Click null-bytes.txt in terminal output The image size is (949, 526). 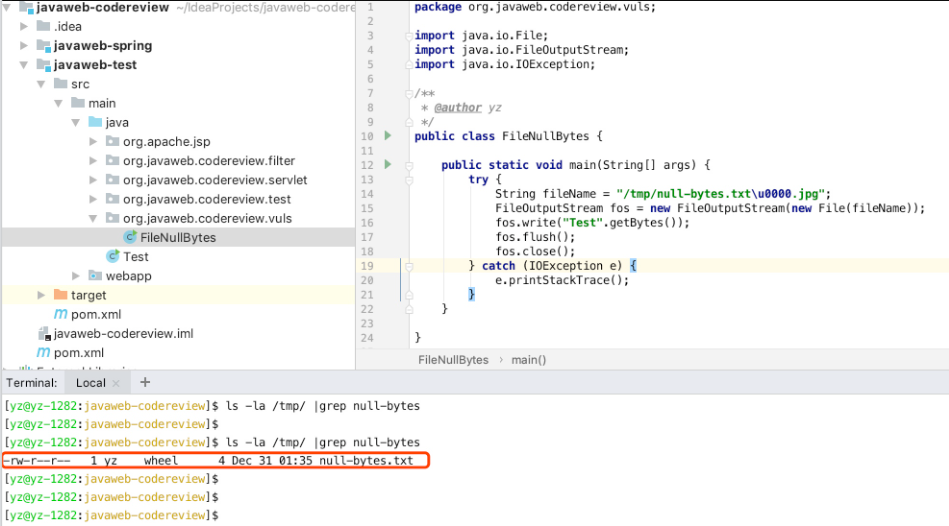366,461
